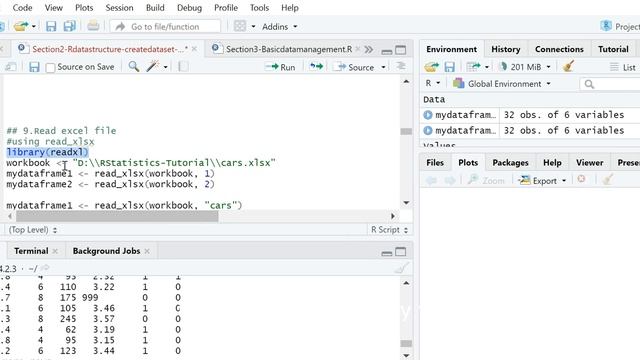640x360 pixels.
Task: Open the Debug menu
Action: pyautogui.click(x=189, y=8)
